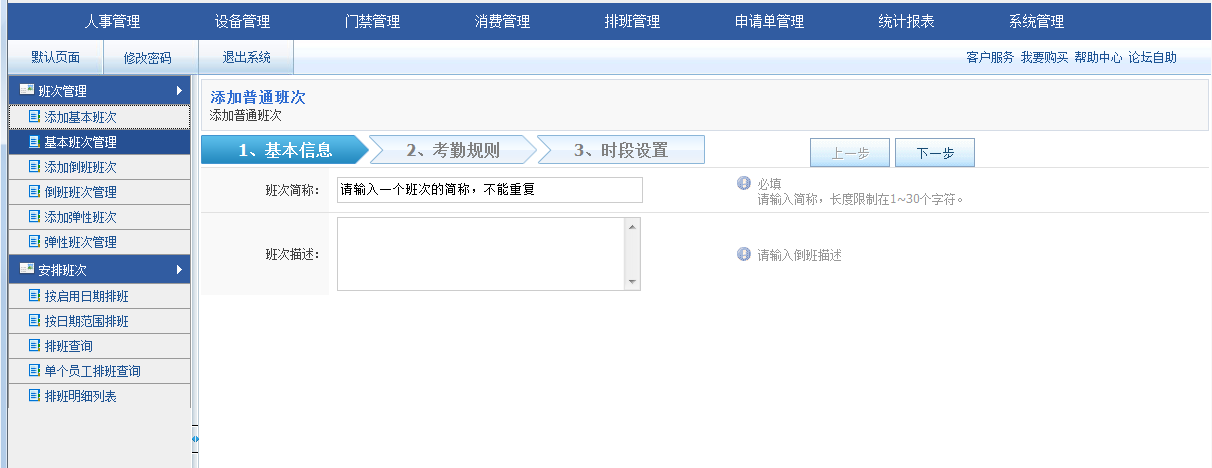Click the icon beside 添加基本班次
Viewport: 1212px width, 468px height.
[35, 116]
